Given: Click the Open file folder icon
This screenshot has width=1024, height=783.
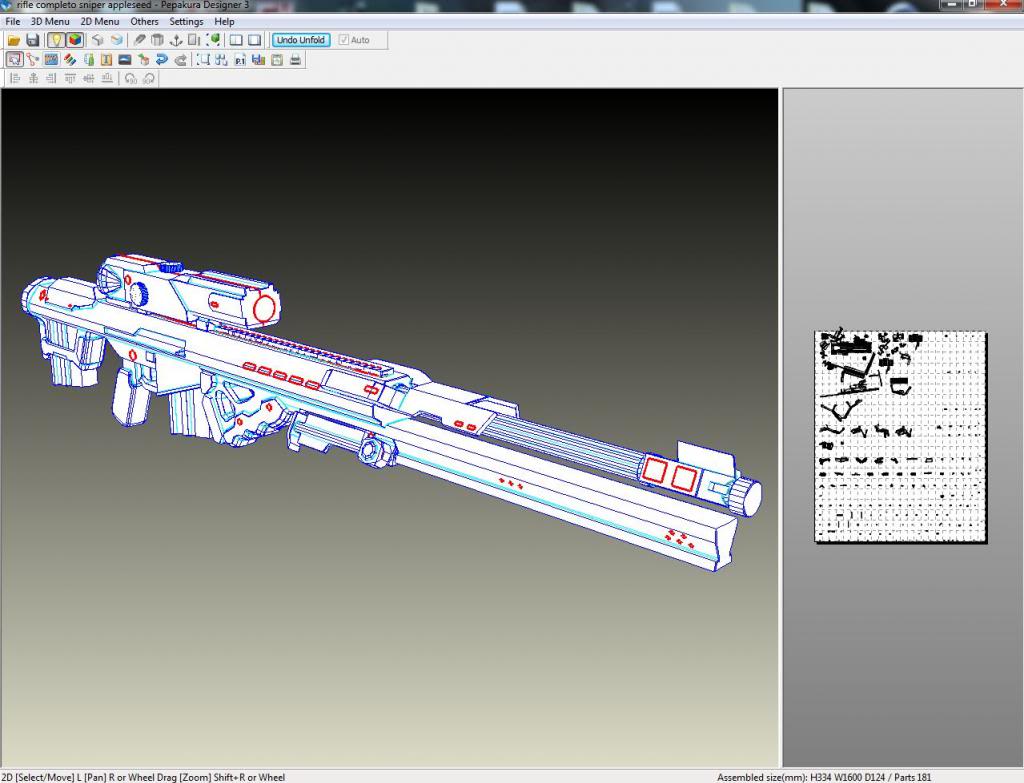Looking at the screenshot, I should (15, 40).
